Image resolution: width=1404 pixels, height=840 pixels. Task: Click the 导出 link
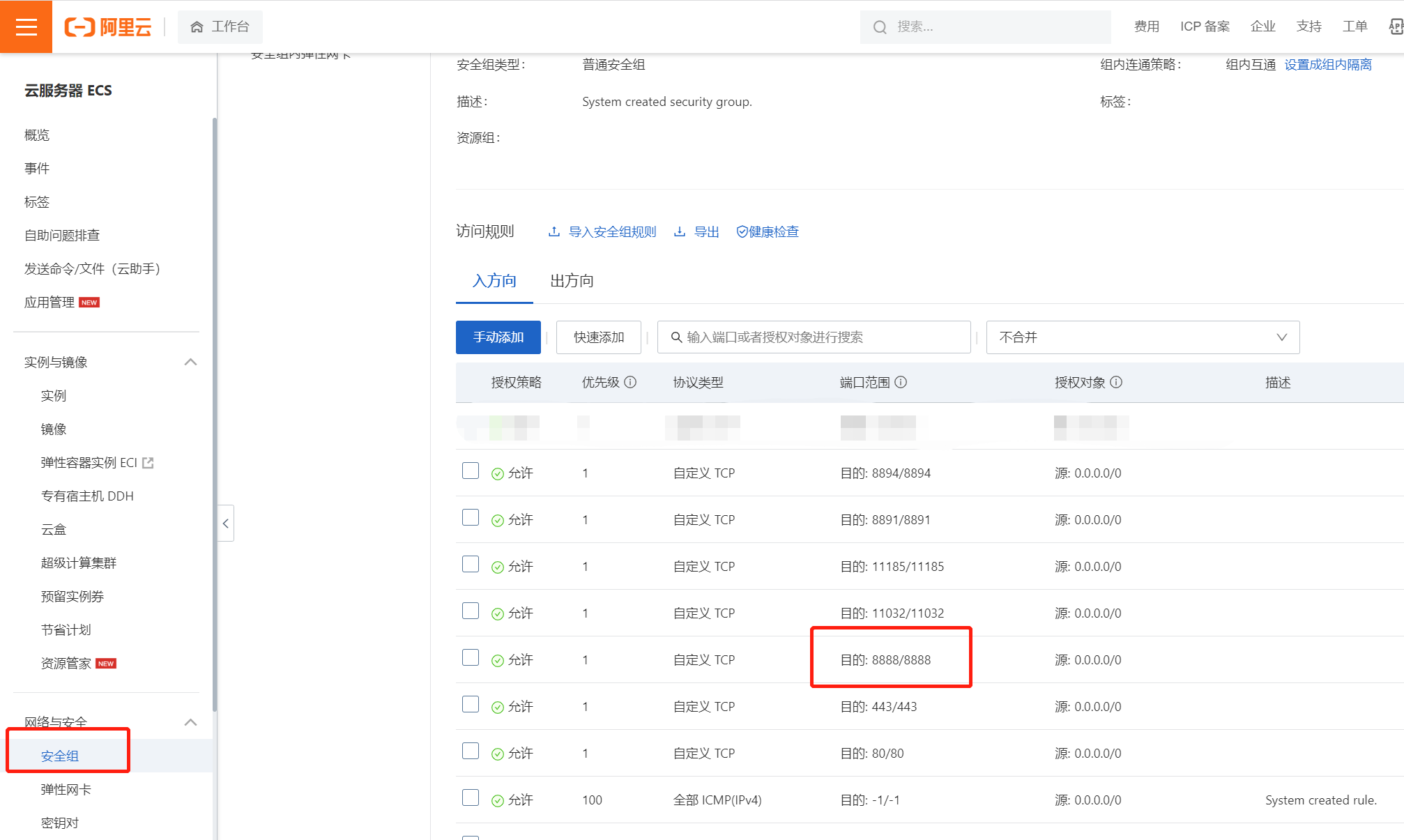(707, 231)
